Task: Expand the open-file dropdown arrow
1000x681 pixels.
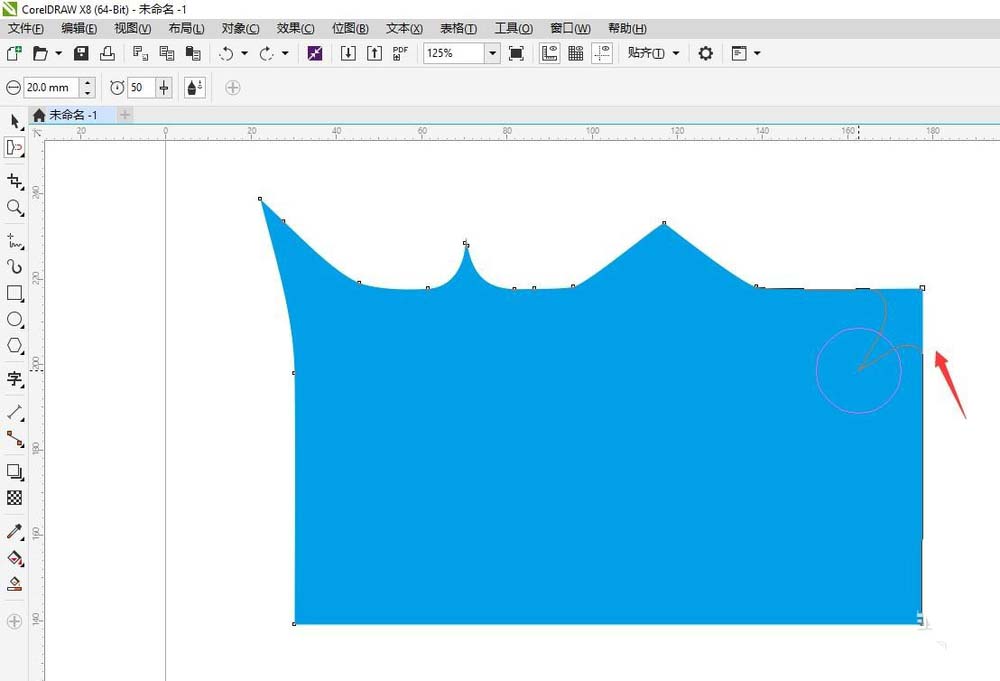Action: 59,53
